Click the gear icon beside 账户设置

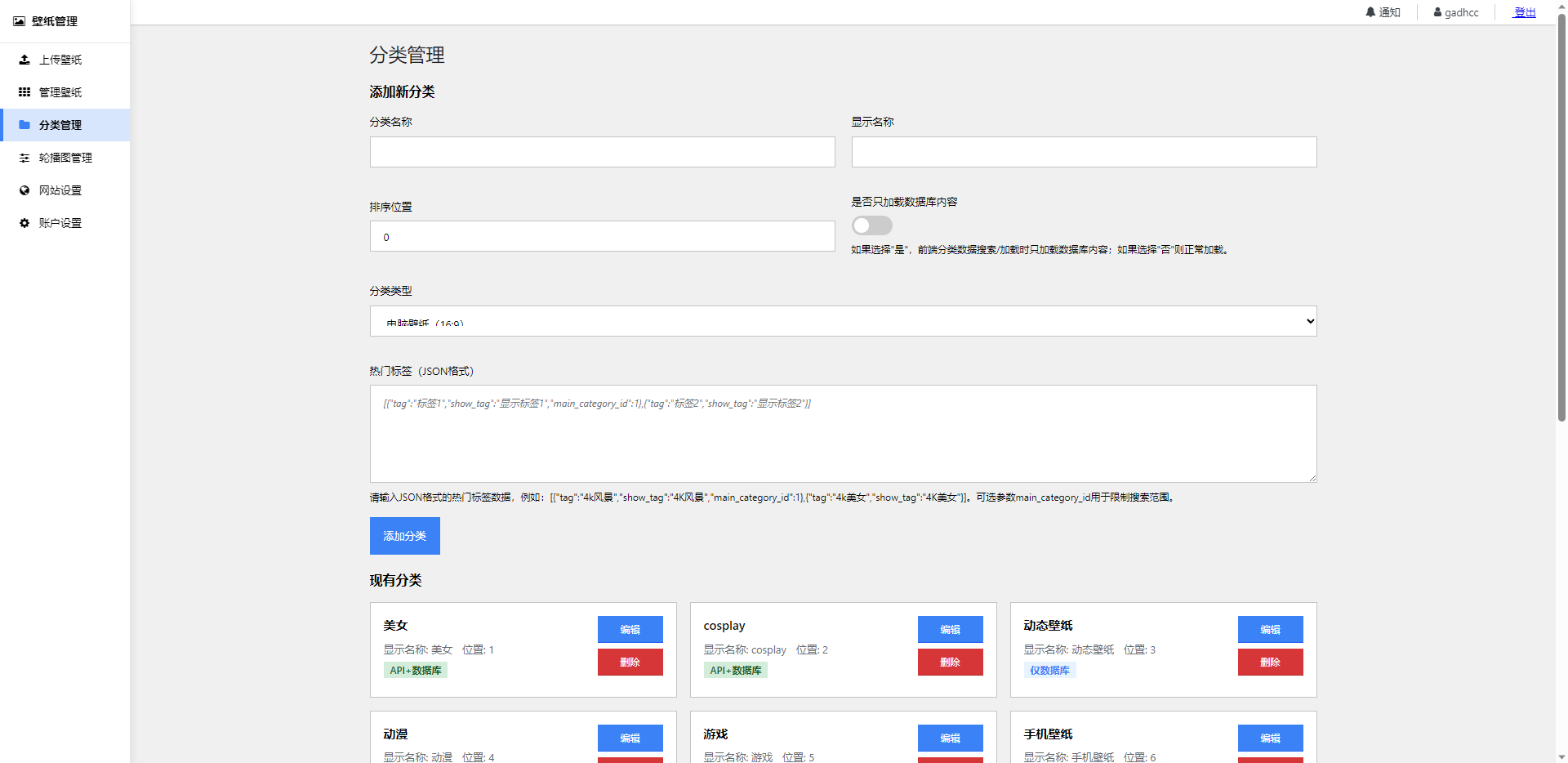pyautogui.click(x=24, y=223)
